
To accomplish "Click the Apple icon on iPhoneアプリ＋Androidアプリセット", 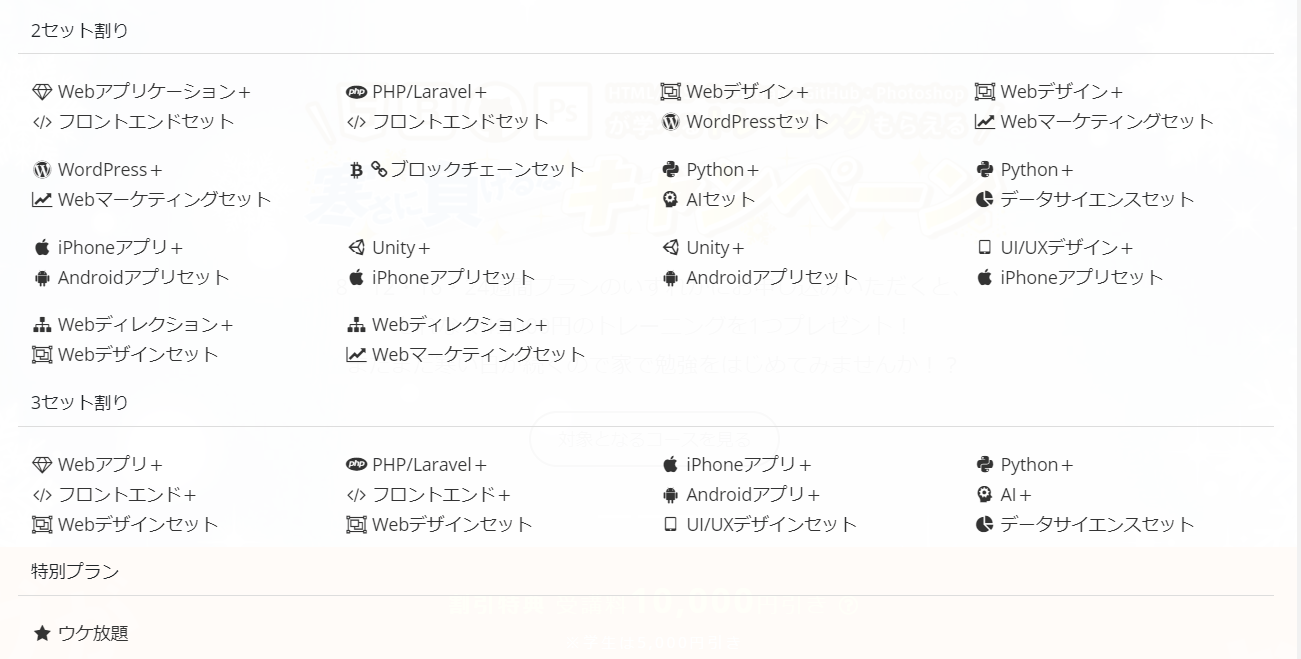I will [x=40, y=246].
